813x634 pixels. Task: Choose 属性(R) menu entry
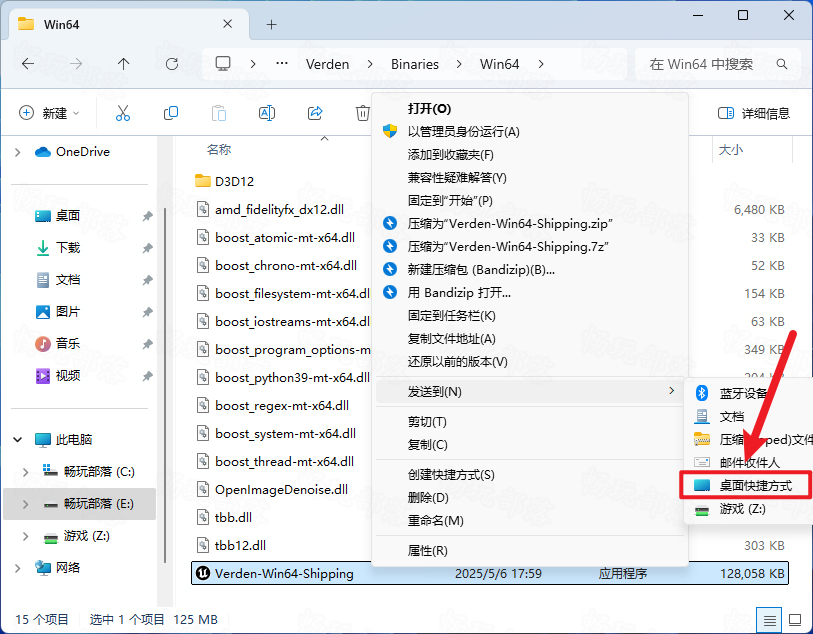[532, 551]
